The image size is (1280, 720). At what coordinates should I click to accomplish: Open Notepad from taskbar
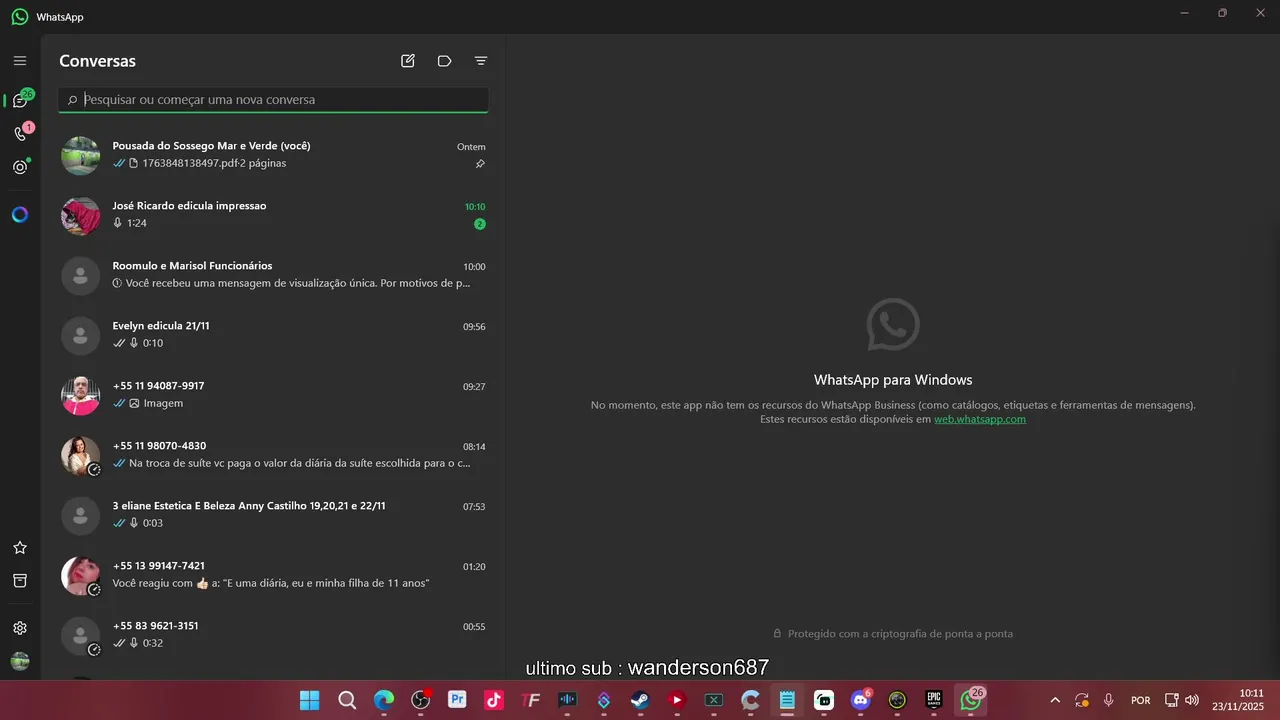(787, 700)
